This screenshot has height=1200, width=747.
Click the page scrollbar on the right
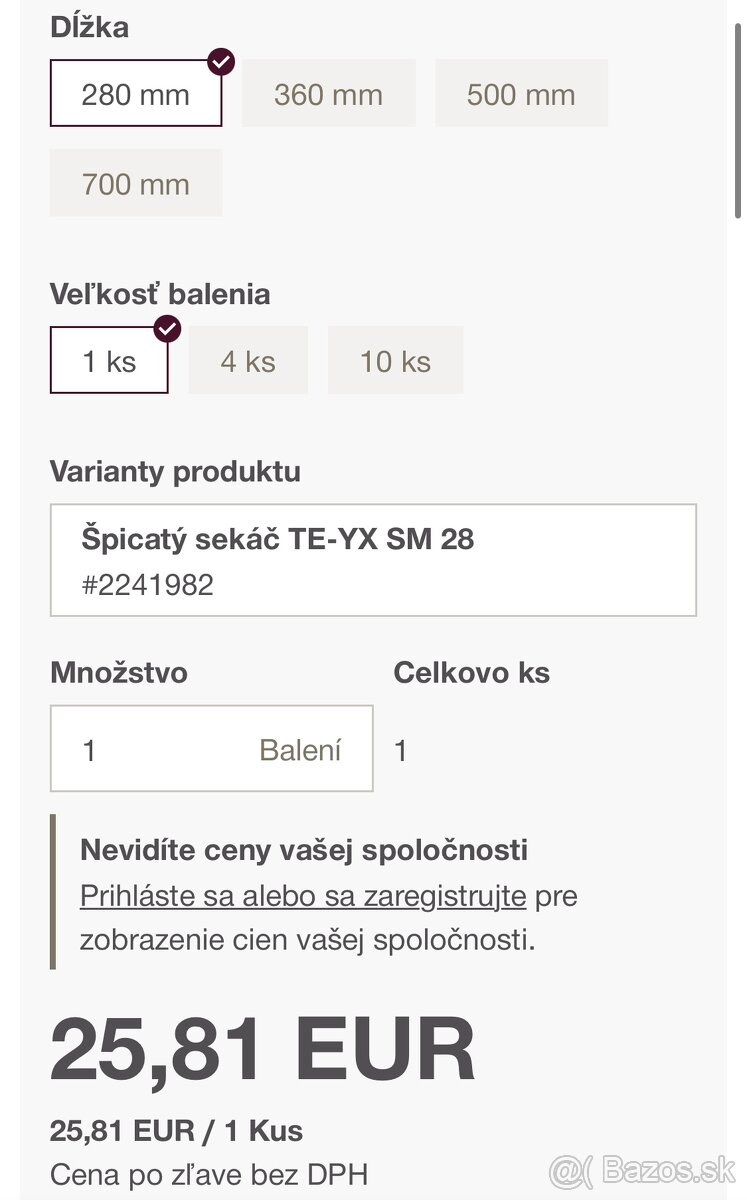click(x=738, y=110)
